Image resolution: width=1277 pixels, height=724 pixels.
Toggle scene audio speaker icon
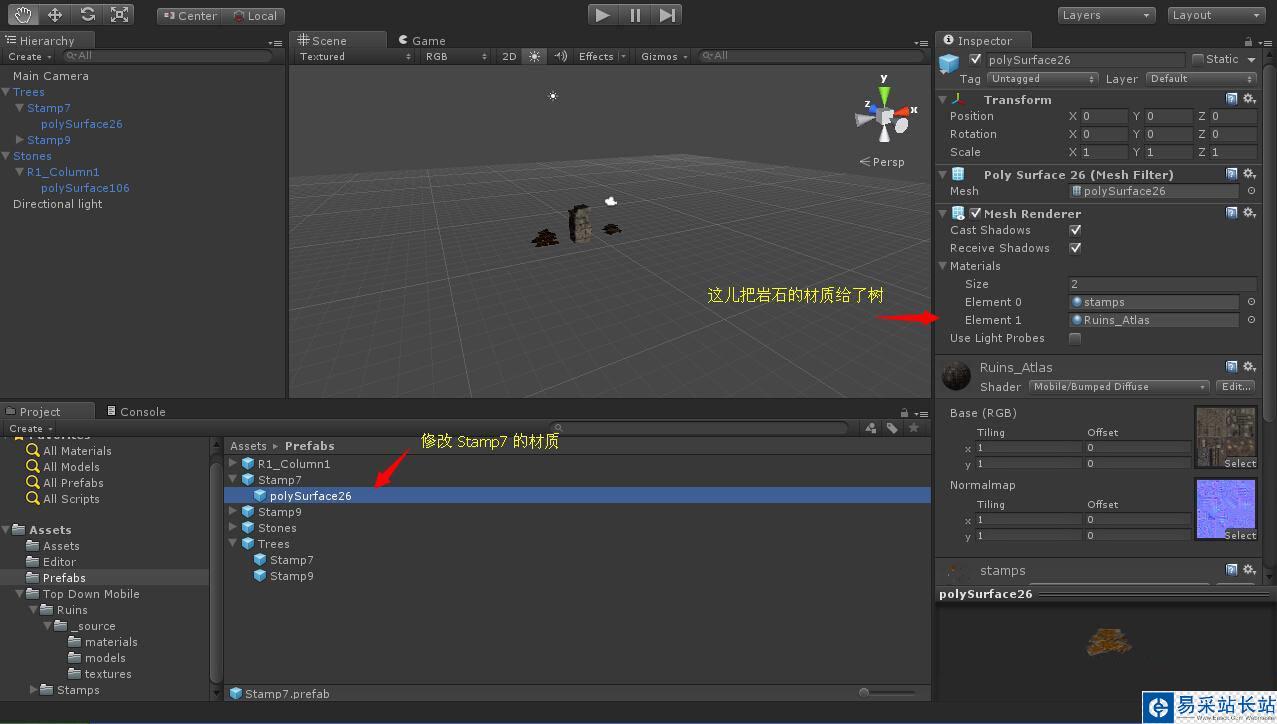pos(560,57)
